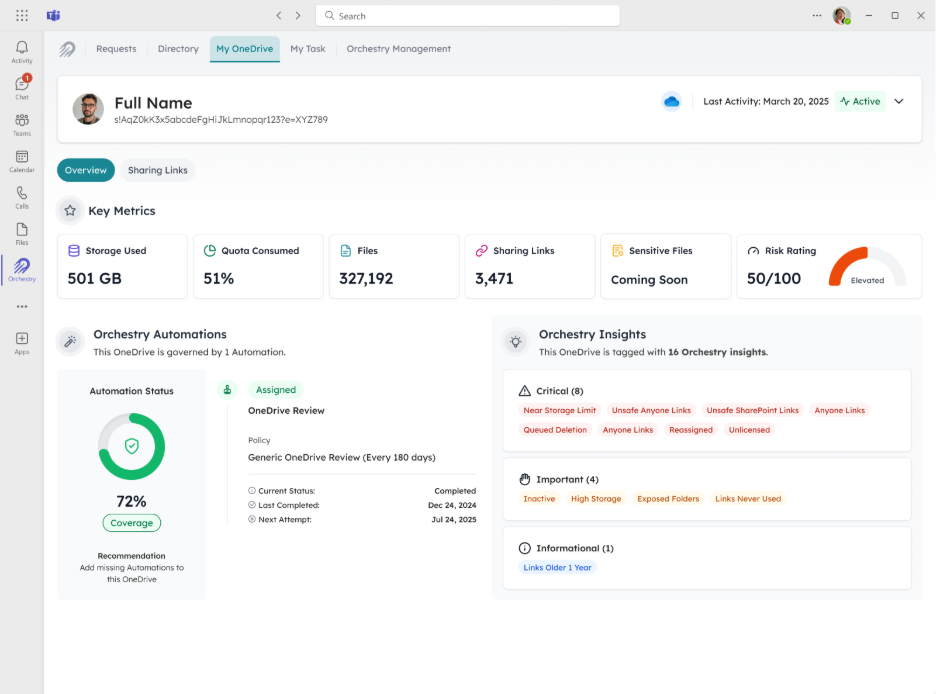
Task: Open Files in the sidebar
Action: [x=22, y=233]
